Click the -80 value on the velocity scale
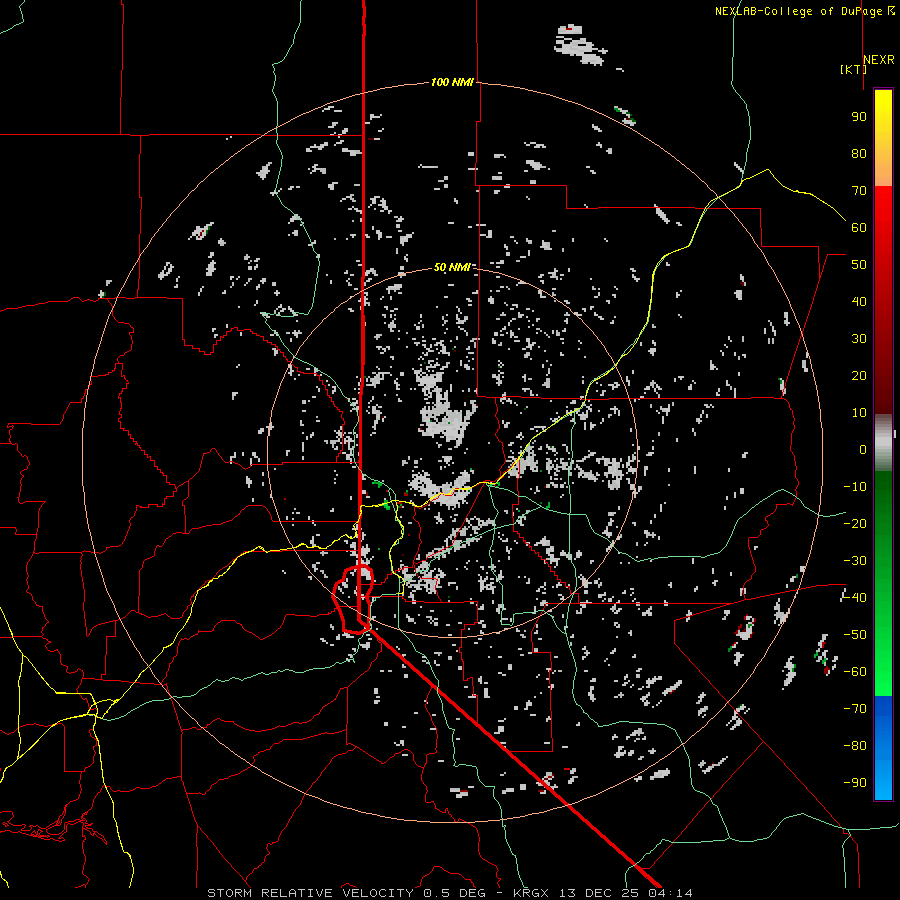Screen dimensions: 900x900 855,746
